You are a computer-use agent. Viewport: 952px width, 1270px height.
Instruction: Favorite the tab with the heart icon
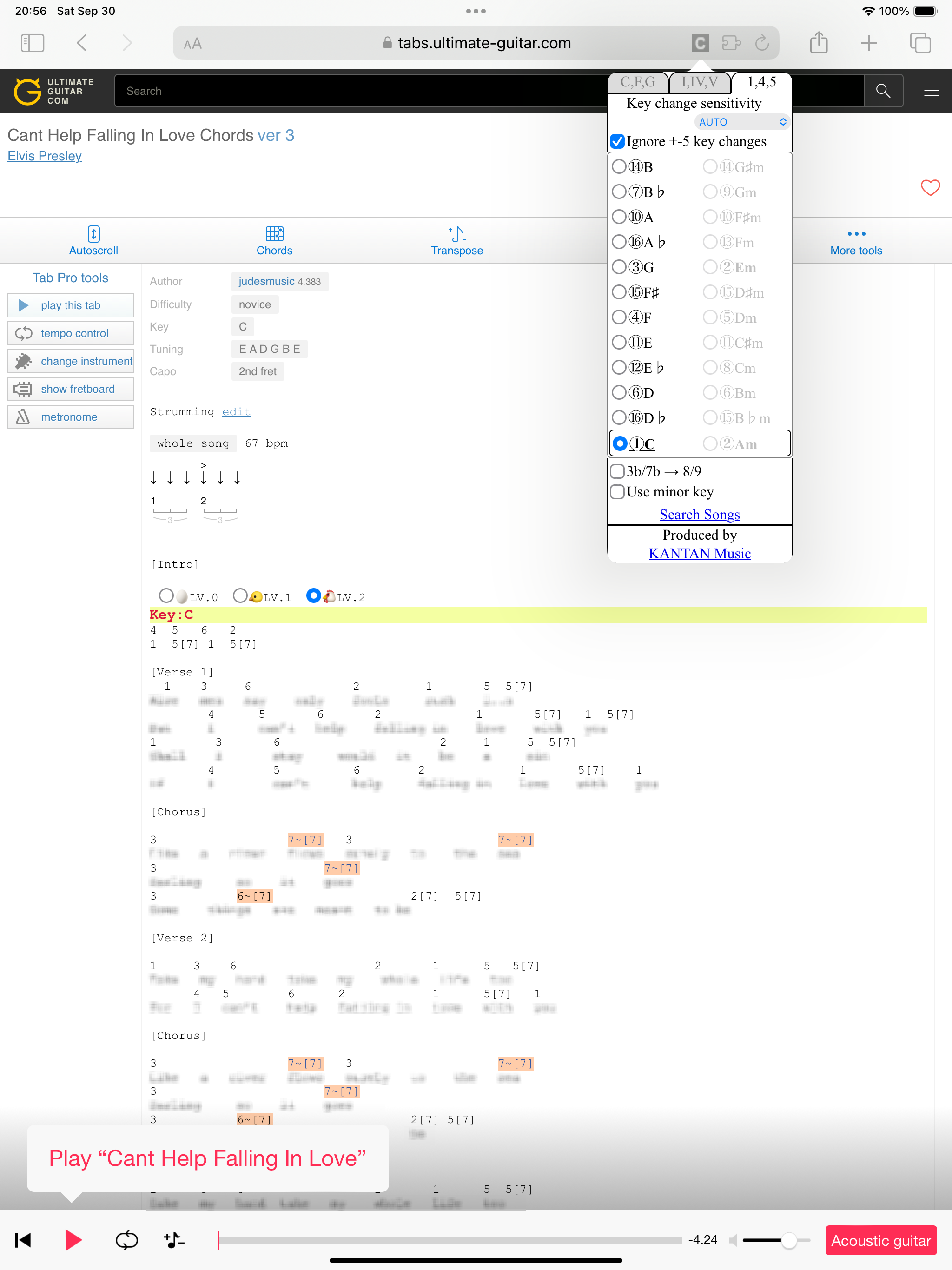[930, 187]
